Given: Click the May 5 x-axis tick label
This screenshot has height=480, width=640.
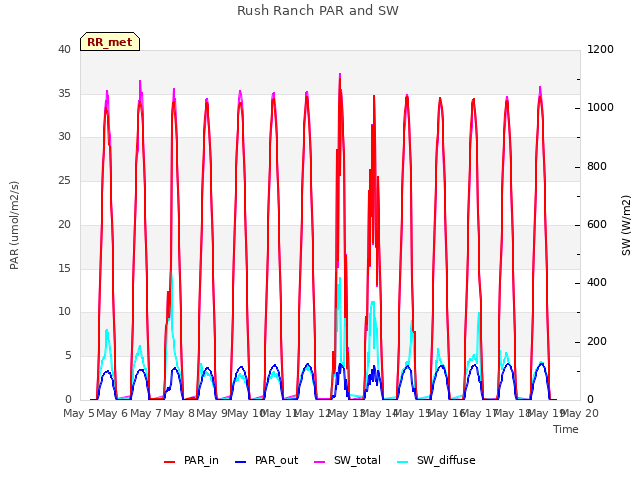Looking at the screenshot, I should click(x=79, y=413).
